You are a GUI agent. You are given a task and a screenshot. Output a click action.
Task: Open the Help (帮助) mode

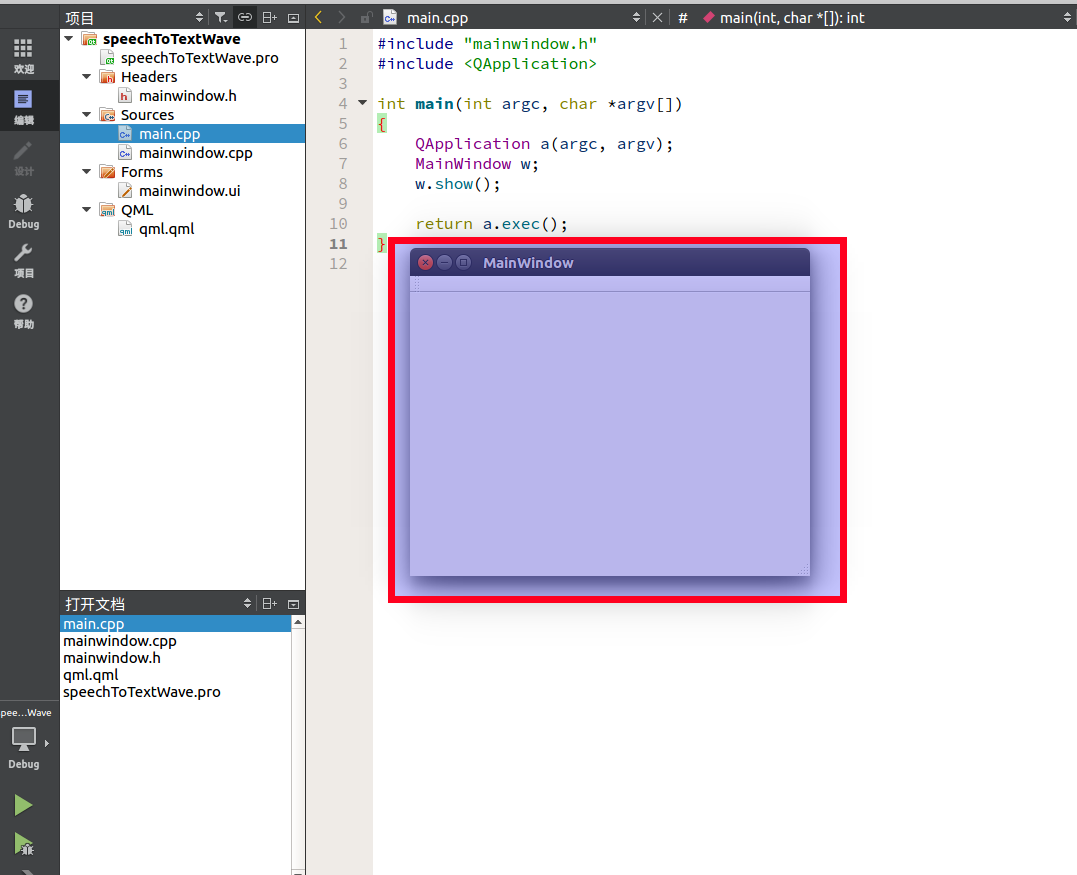point(23,311)
